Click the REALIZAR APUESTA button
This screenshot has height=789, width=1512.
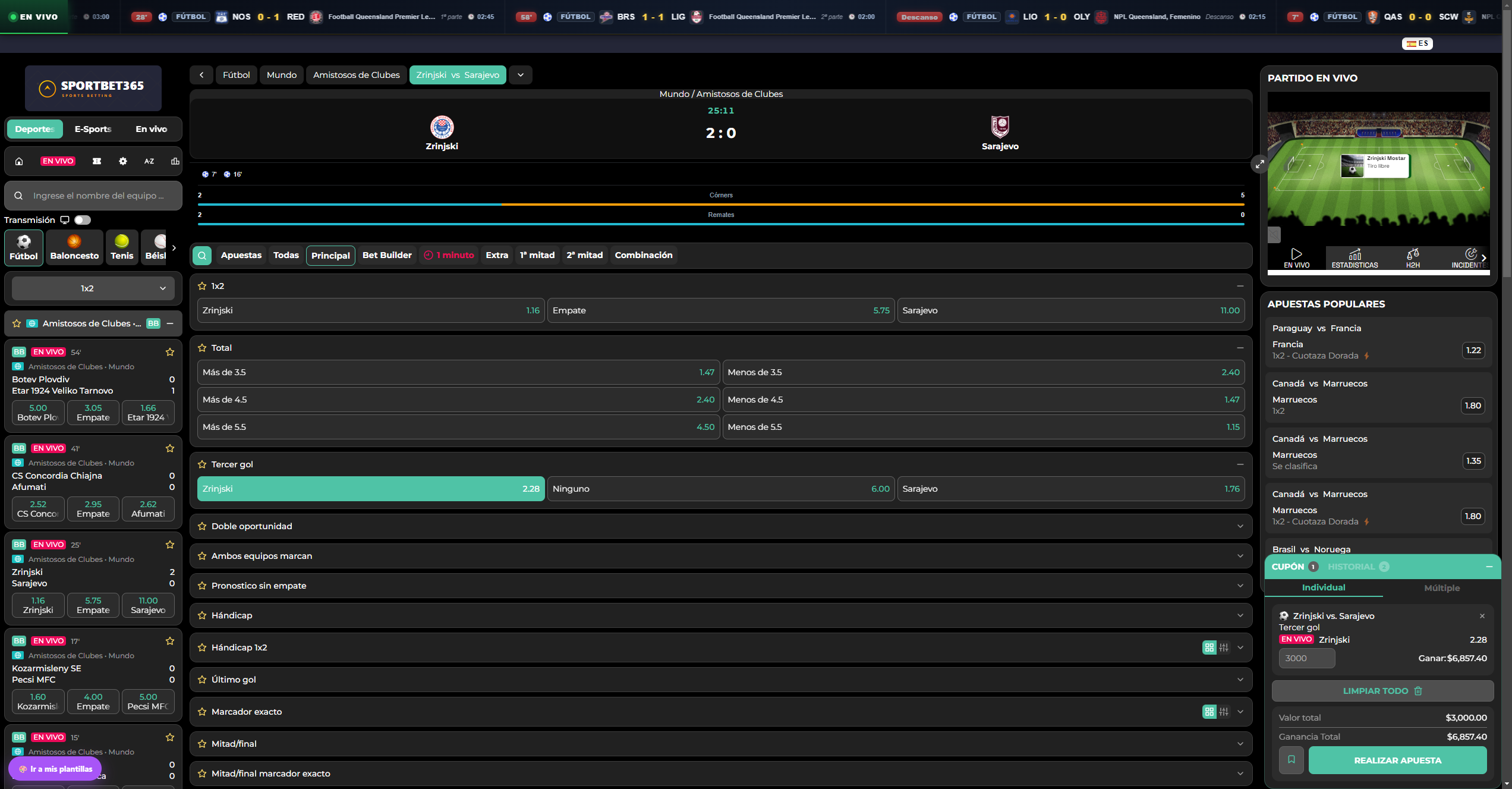1398,760
